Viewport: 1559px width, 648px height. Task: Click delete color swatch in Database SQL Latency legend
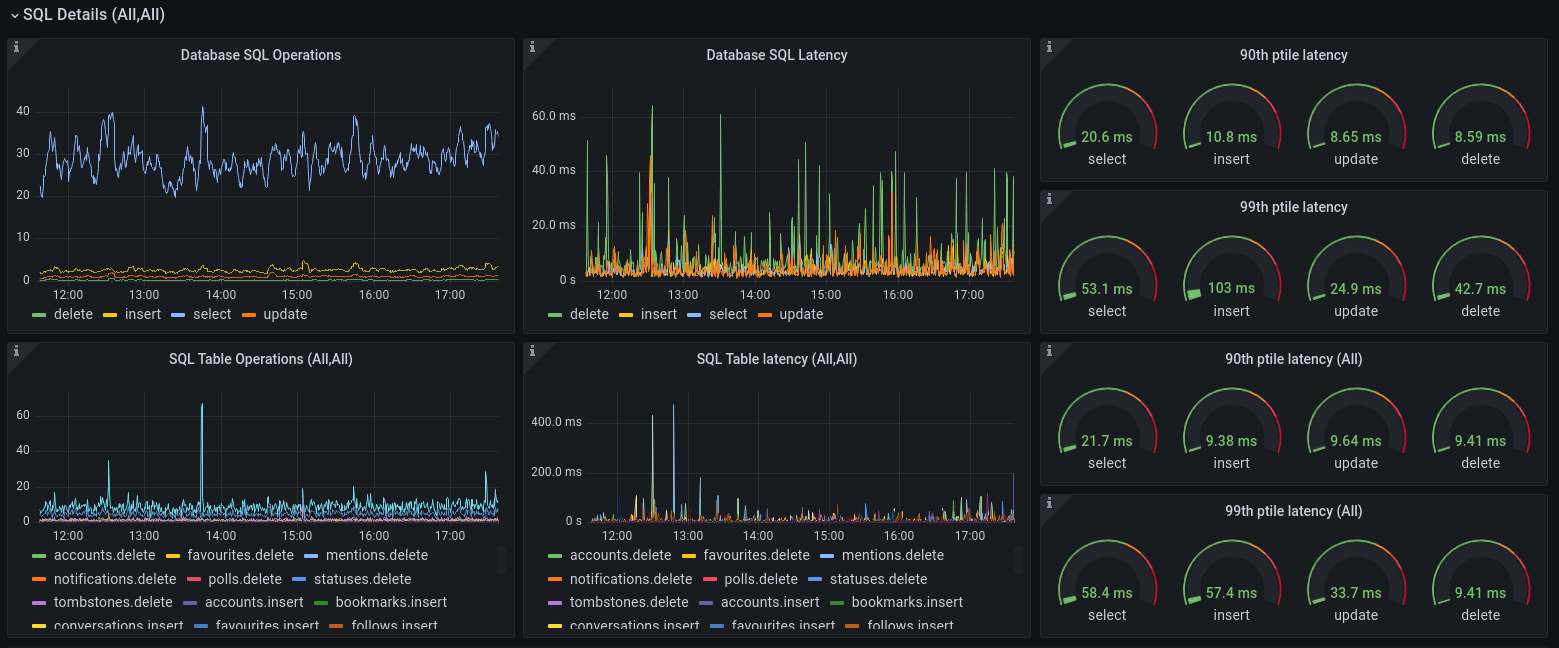click(x=555, y=315)
